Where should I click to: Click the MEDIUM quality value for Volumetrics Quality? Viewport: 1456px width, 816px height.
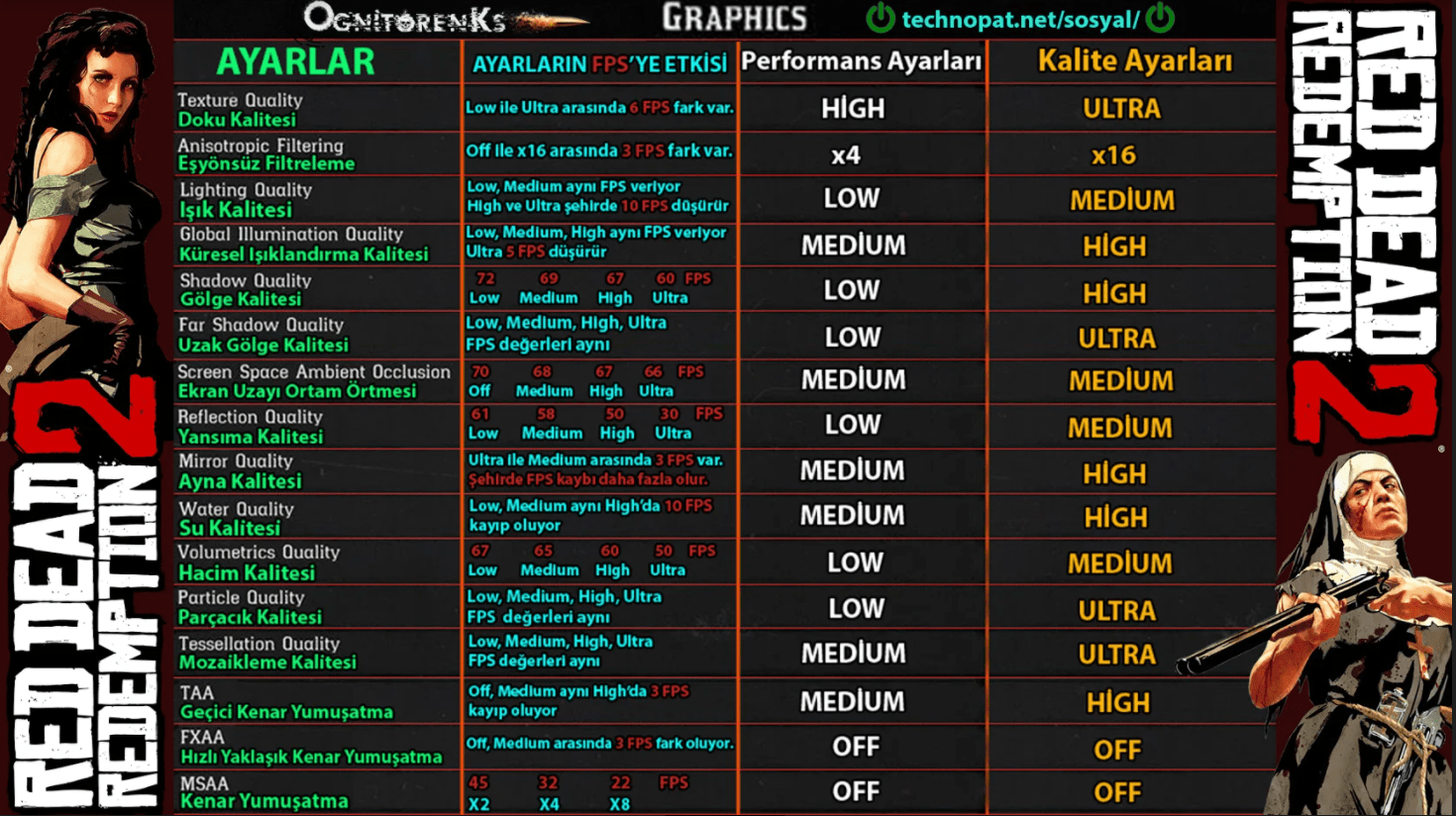click(x=1120, y=563)
